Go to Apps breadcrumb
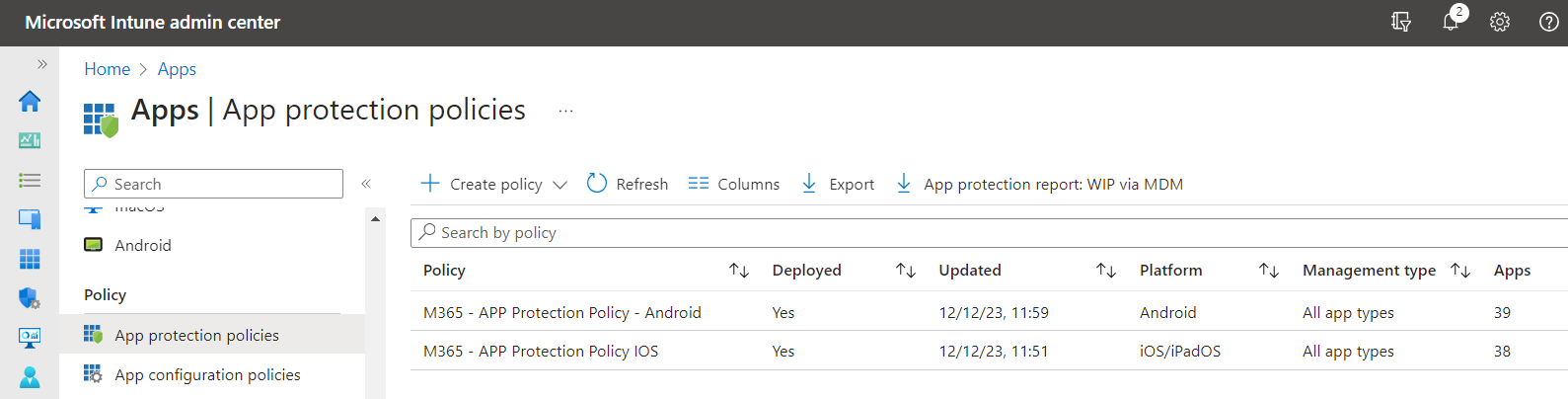The image size is (1568, 399). (177, 69)
